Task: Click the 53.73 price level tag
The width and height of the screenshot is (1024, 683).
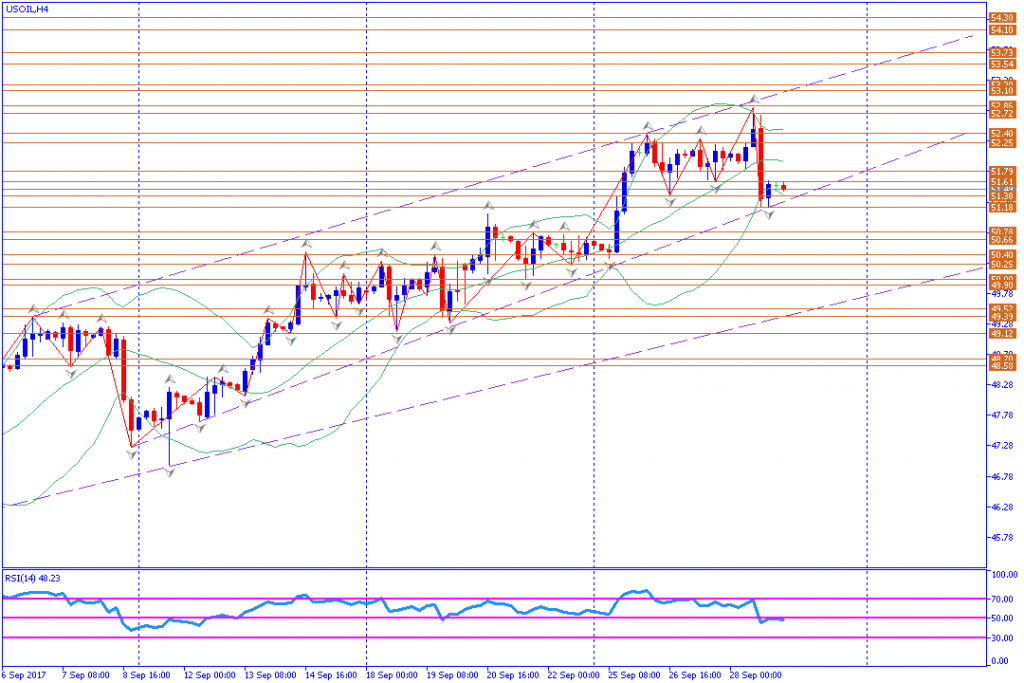Action: pyautogui.click(x=1002, y=52)
